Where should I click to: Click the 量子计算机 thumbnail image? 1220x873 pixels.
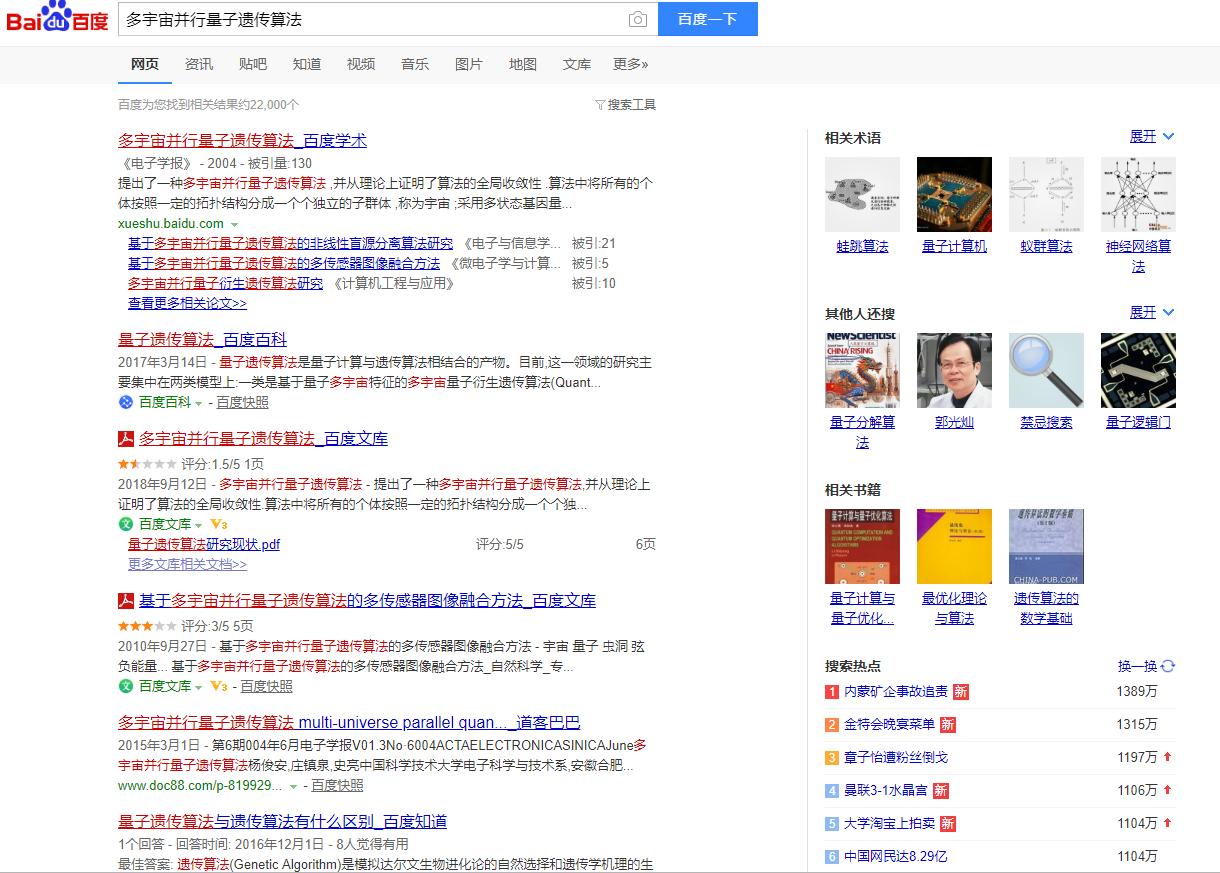tap(954, 194)
